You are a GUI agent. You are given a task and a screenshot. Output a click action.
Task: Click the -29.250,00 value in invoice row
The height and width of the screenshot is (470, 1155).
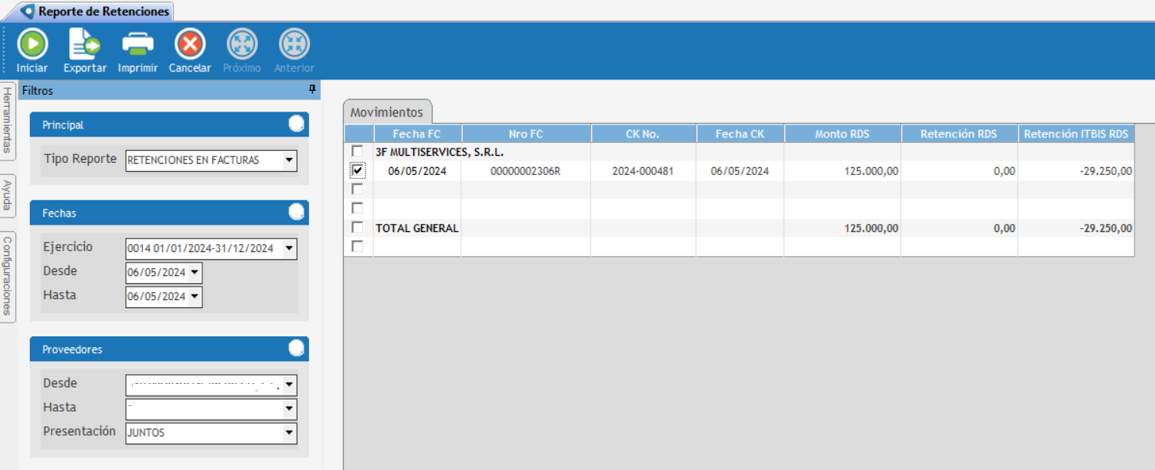tap(1106, 170)
